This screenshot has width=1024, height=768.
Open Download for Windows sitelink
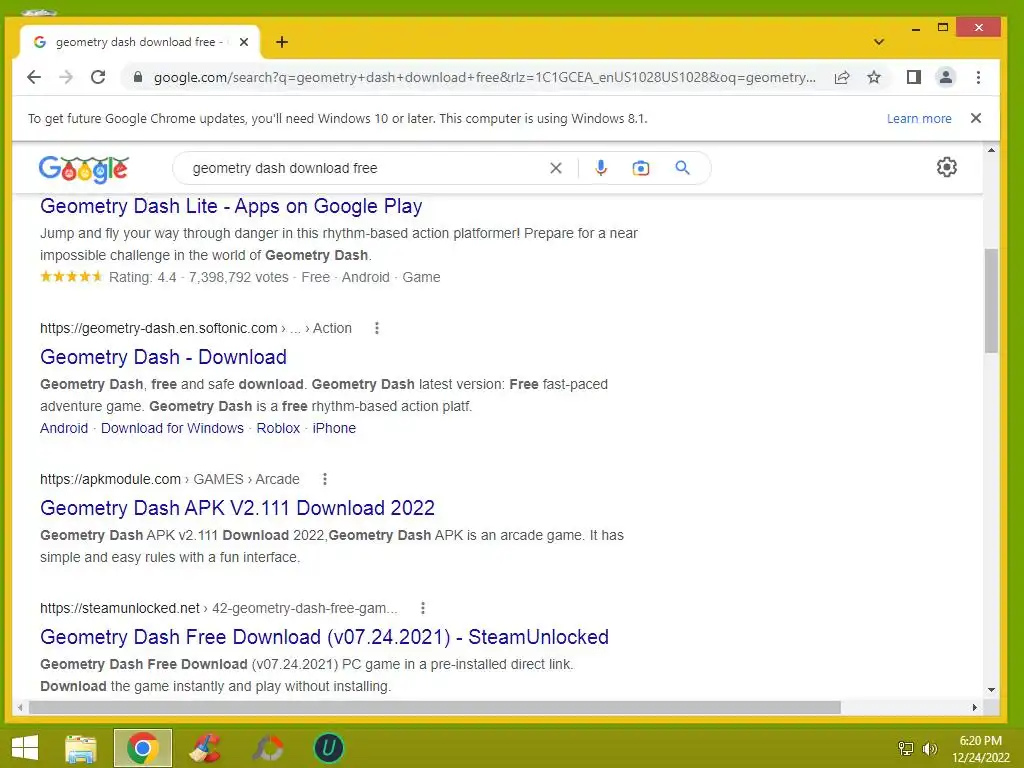pos(172,428)
